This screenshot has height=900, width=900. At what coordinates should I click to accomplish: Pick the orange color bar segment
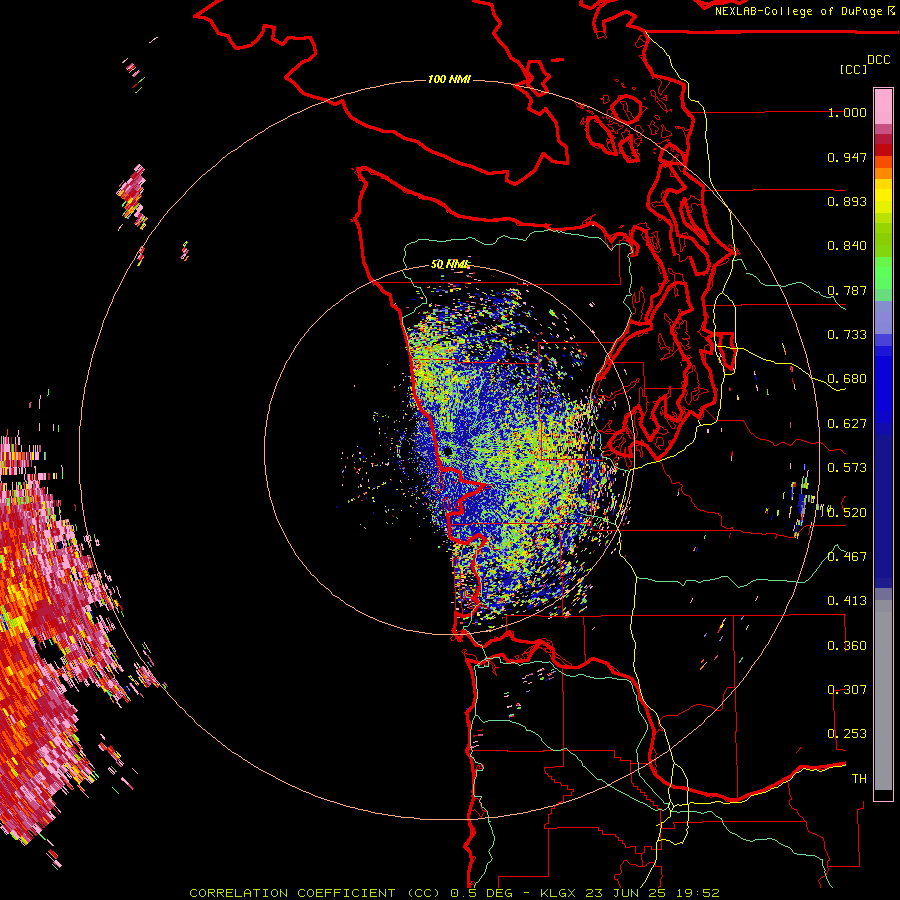pos(883,173)
